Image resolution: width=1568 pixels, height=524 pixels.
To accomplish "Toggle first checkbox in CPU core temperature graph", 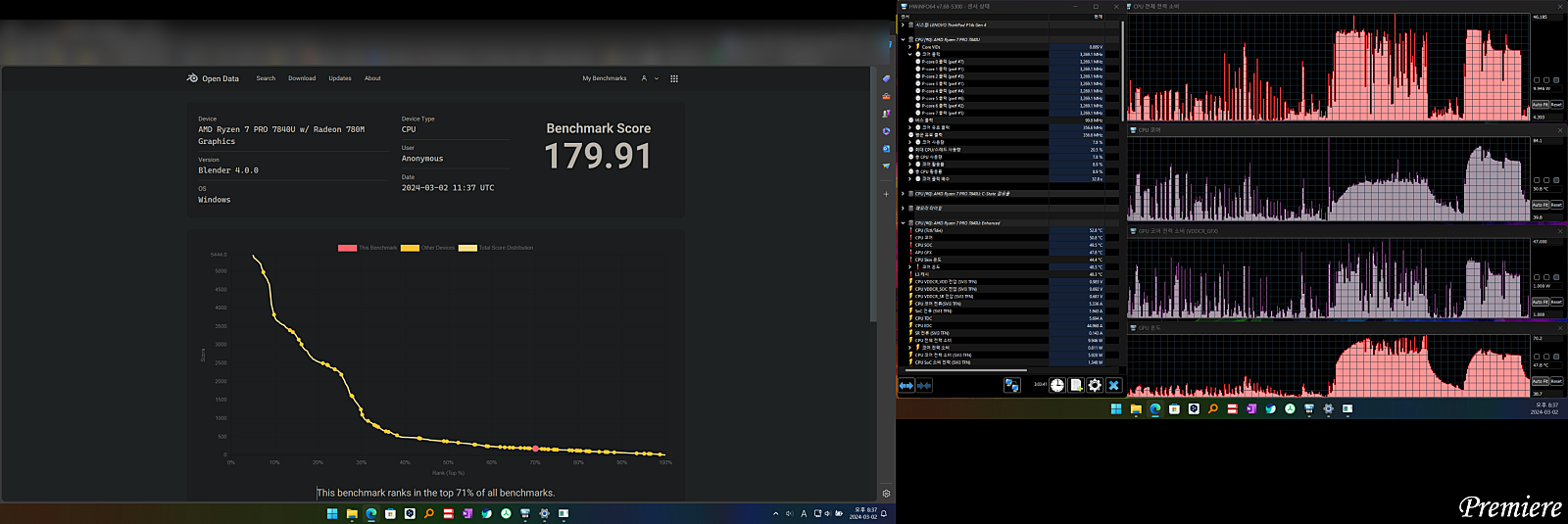I will pyautogui.click(x=1537, y=180).
